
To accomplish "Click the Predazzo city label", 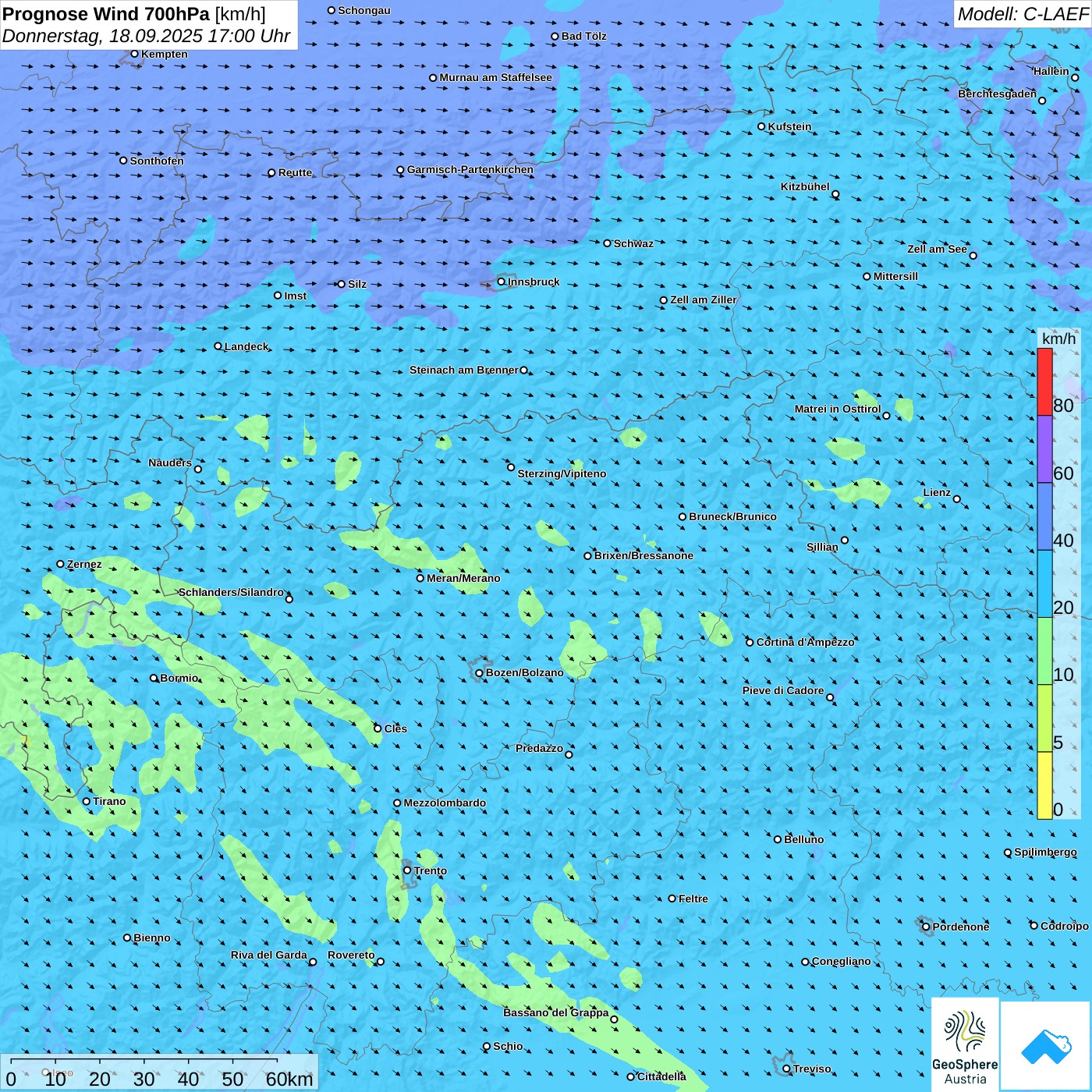I will [x=539, y=748].
